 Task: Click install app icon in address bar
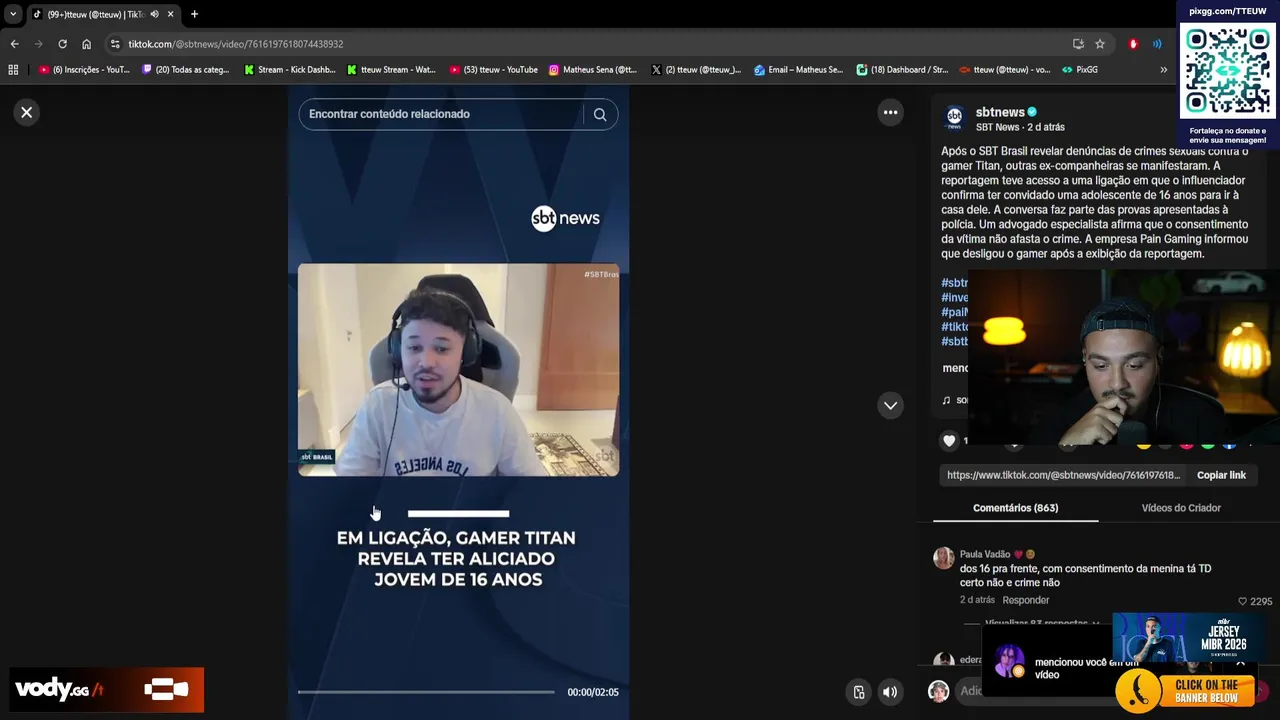[1078, 44]
